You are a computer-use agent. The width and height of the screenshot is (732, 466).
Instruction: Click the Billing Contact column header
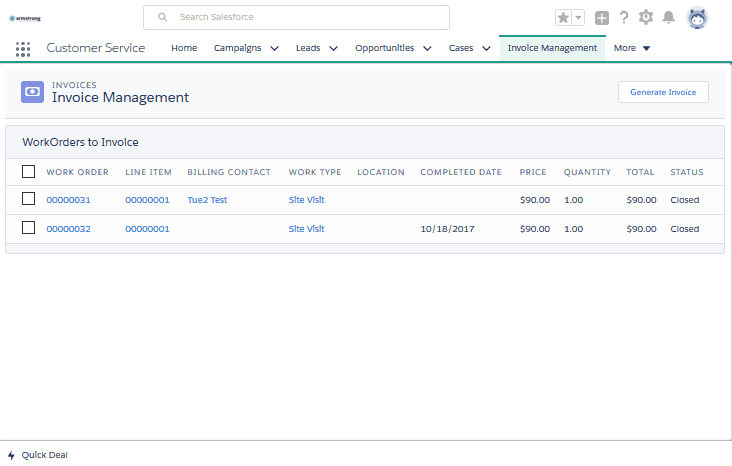[229, 172]
